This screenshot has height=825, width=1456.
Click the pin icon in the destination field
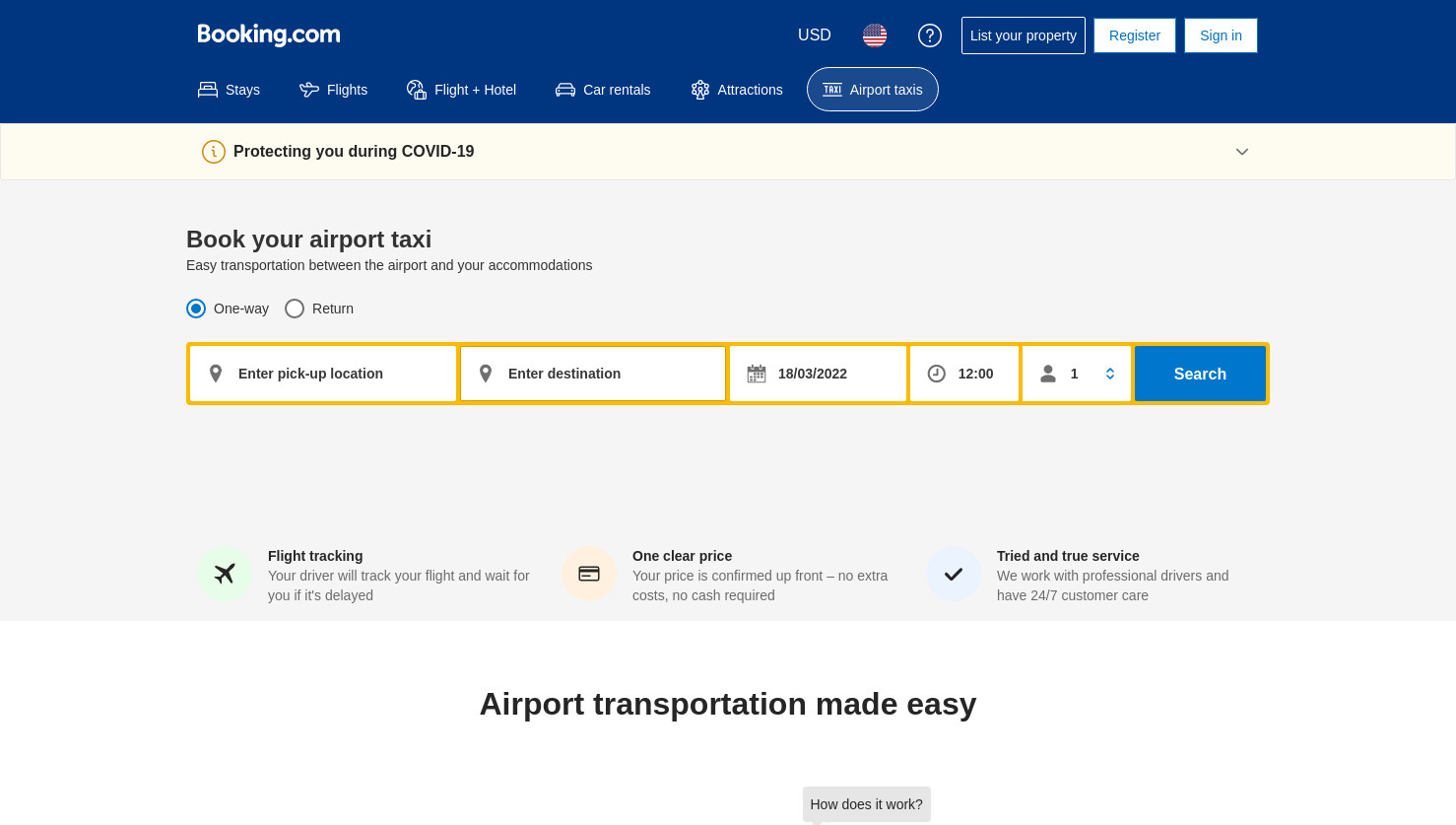pyautogui.click(x=486, y=374)
